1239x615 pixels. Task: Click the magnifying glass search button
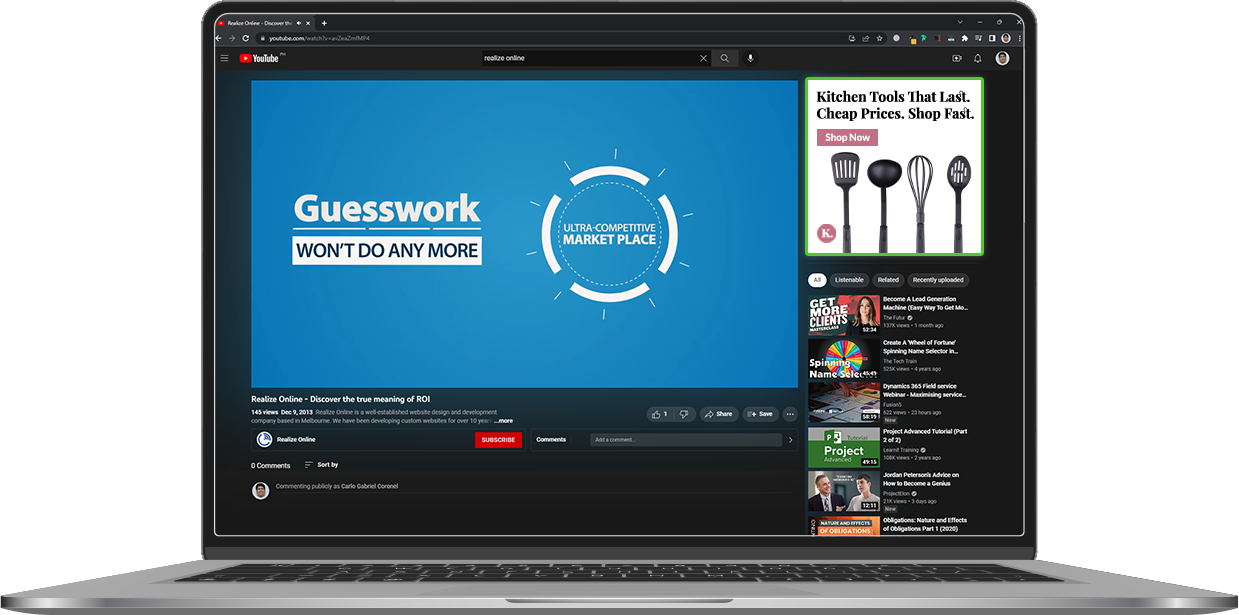(725, 58)
